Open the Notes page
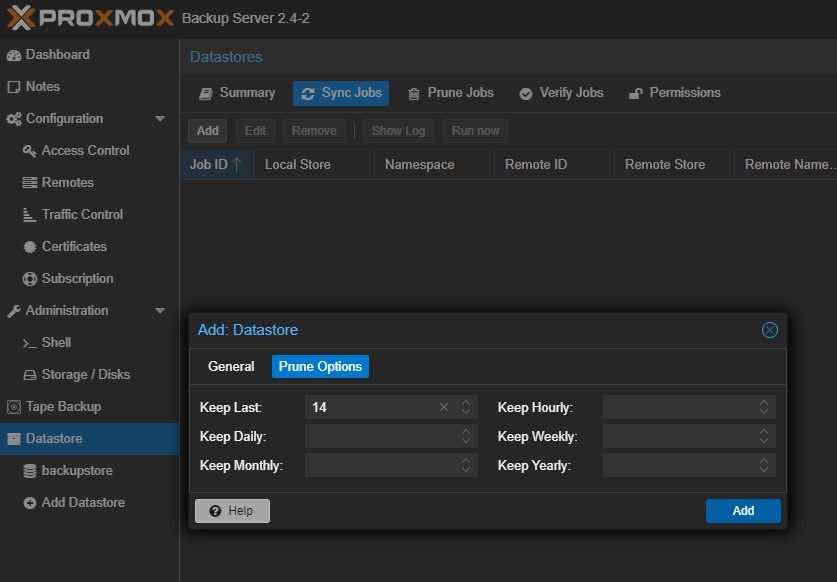Image resolution: width=837 pixels, height=582 pixels. coord(42,87)
